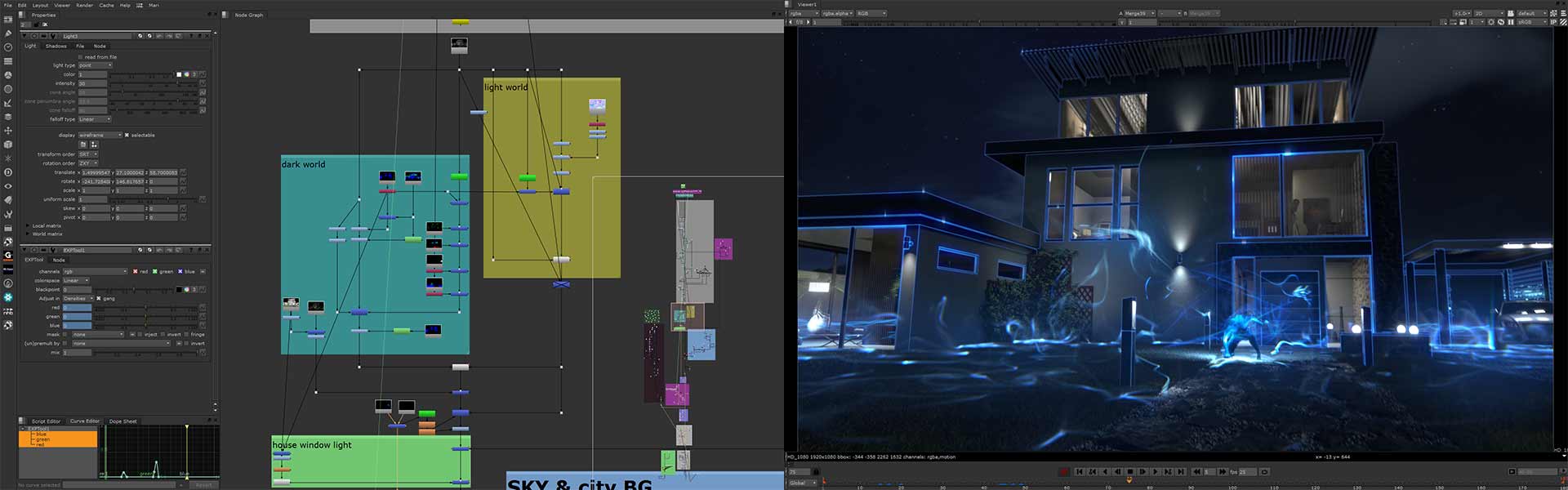The image size is (1568, 490).
Task: Toggle the 'read from file' checkbox
Action: [x=80, y=57]
